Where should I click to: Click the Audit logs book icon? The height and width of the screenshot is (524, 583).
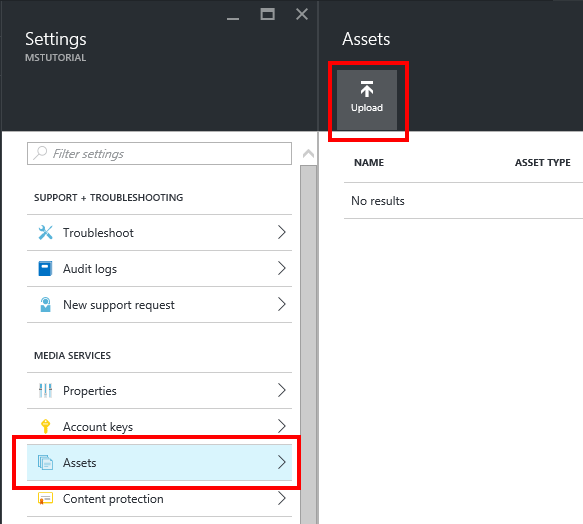(45, 269)
